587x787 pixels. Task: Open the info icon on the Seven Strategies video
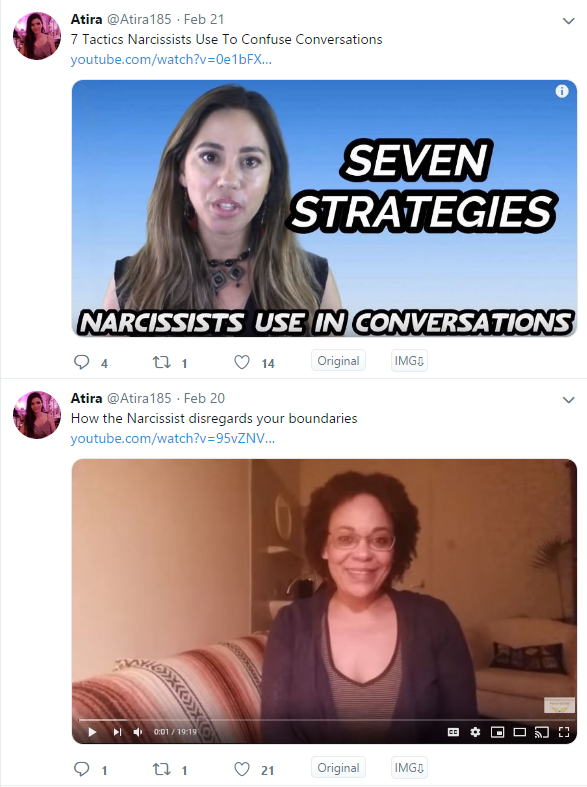click(x=562, y=91)
